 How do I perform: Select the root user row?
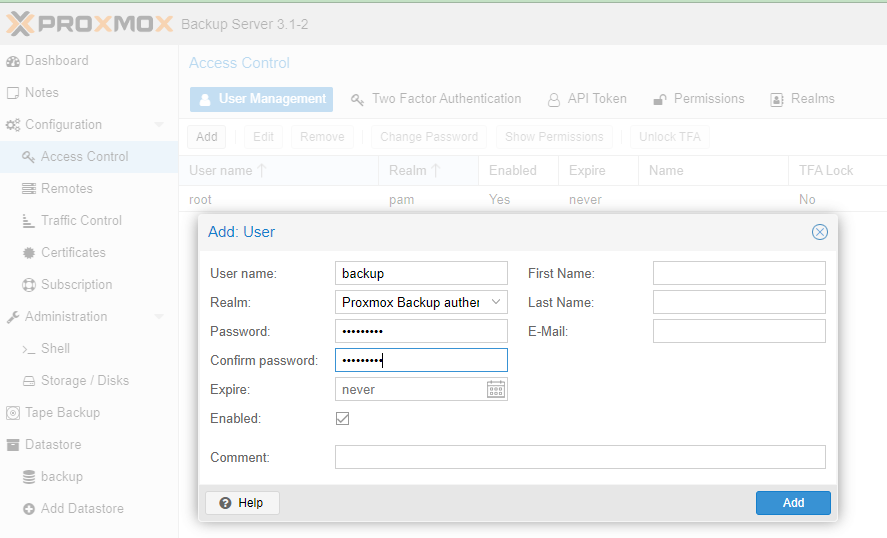click(x=533, y=199)
